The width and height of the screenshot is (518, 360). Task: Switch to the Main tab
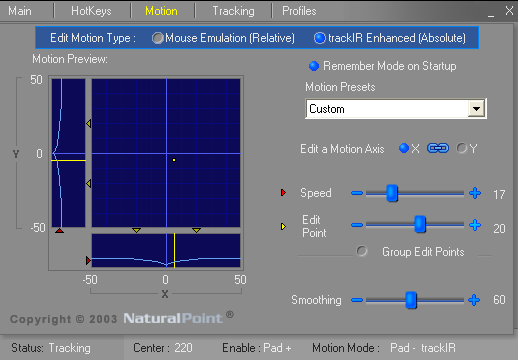[x=20, y=11]
